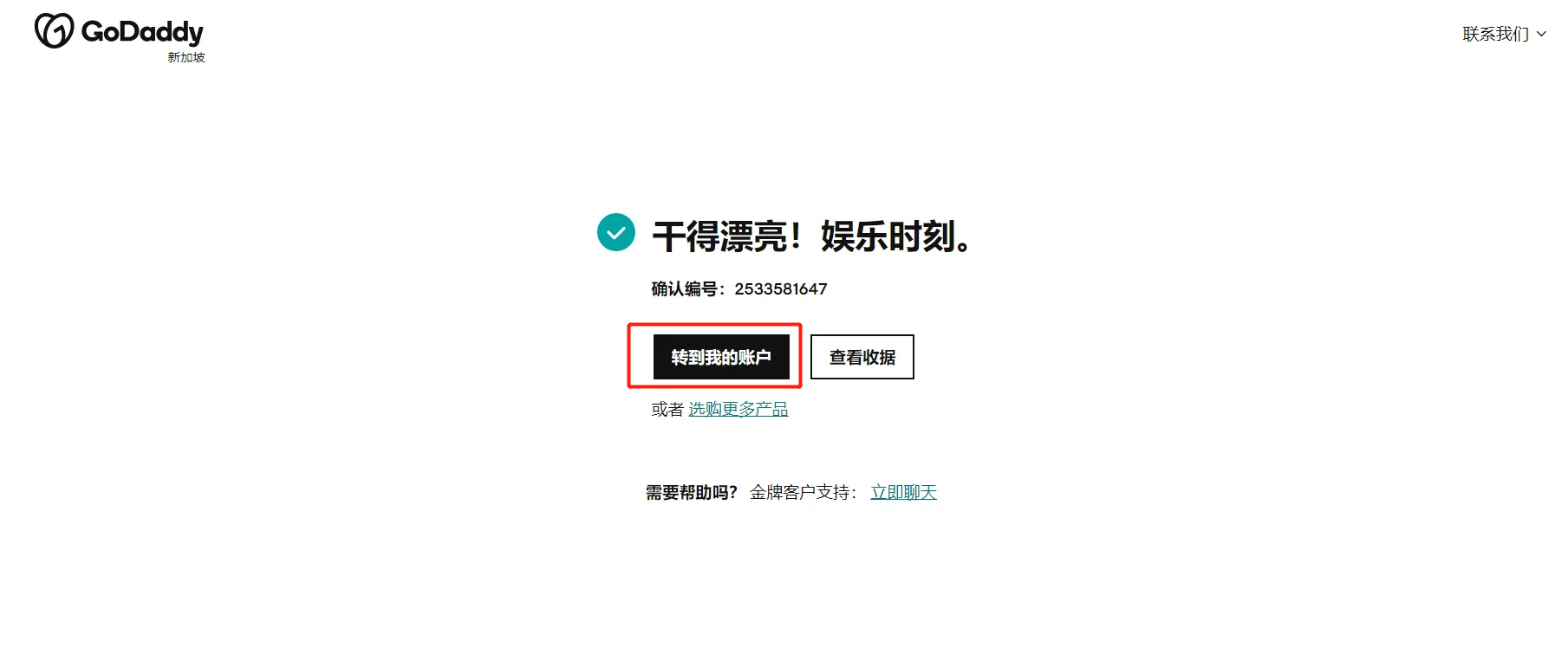The width and height of the screenshot is (1568, 654).
Task: Click the 娱乐时刻。 heading text
Action: tap(896, 236)
